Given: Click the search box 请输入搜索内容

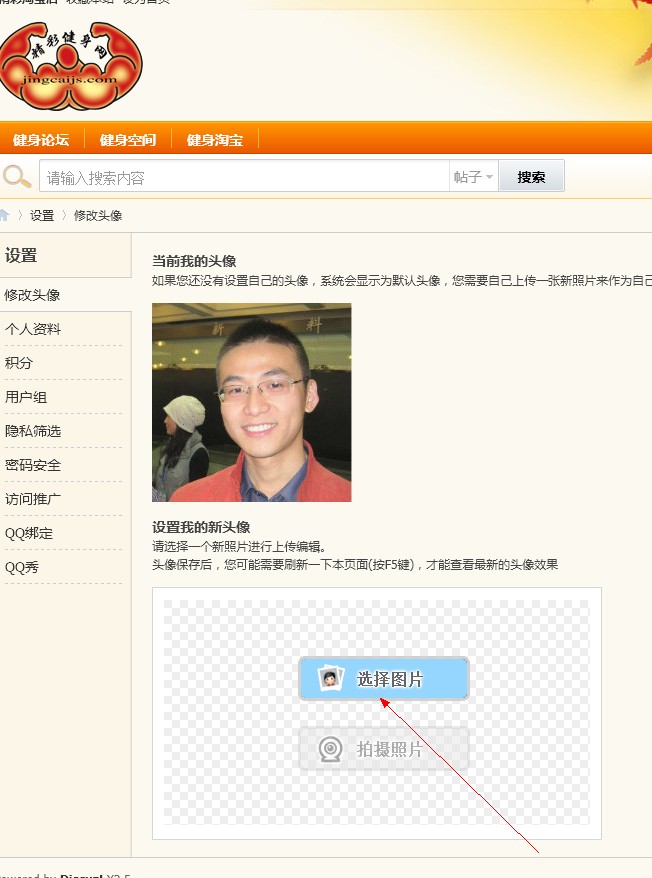Looking at the screenshot, I should (x=244, y=177).
